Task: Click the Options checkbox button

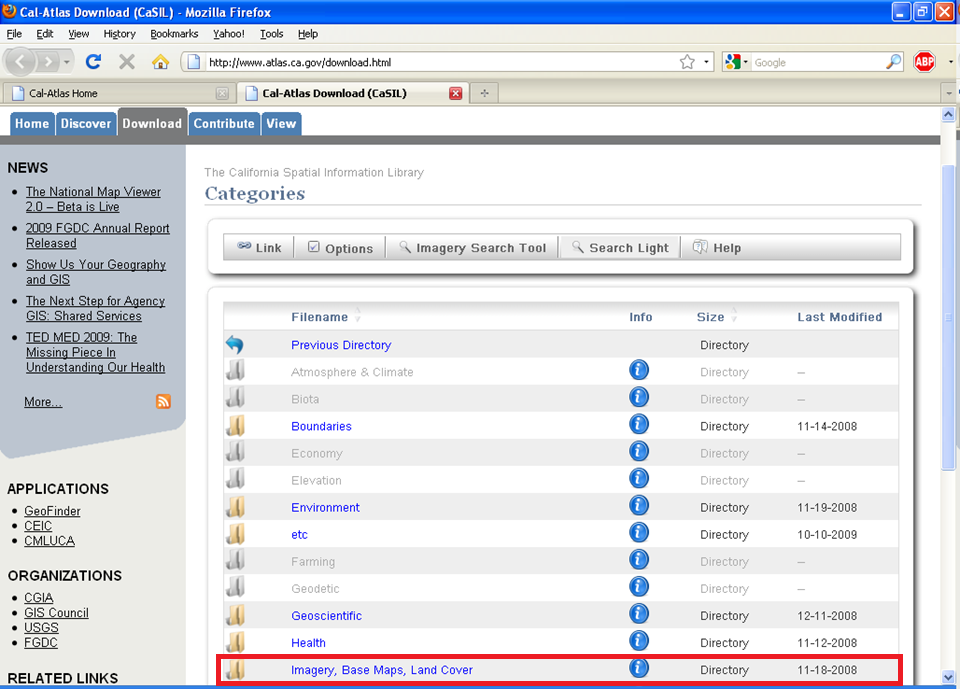Action: [x=340, y=248]
